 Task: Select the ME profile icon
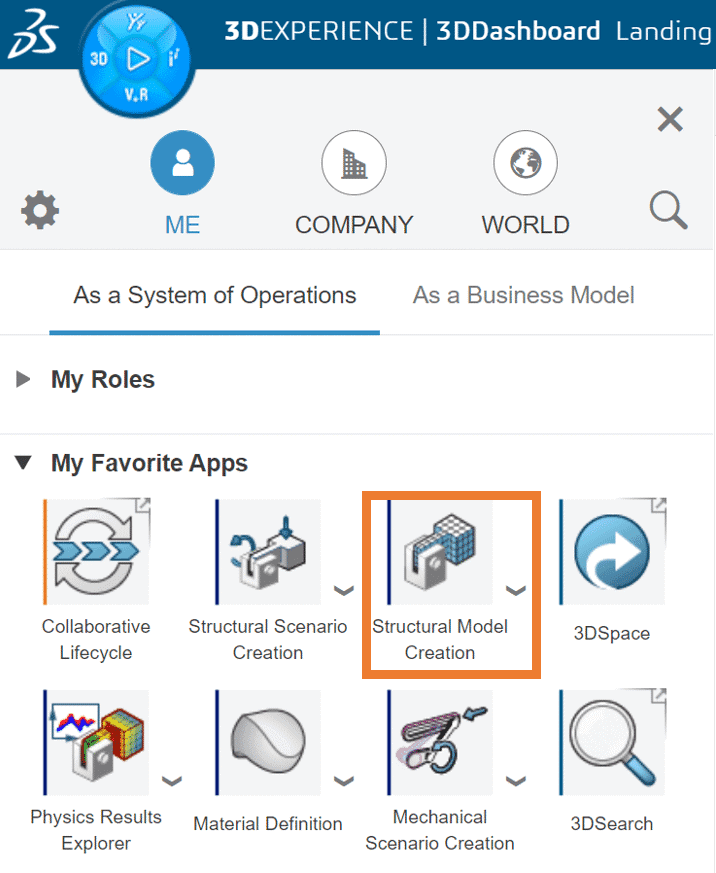(x=183, y=163)
